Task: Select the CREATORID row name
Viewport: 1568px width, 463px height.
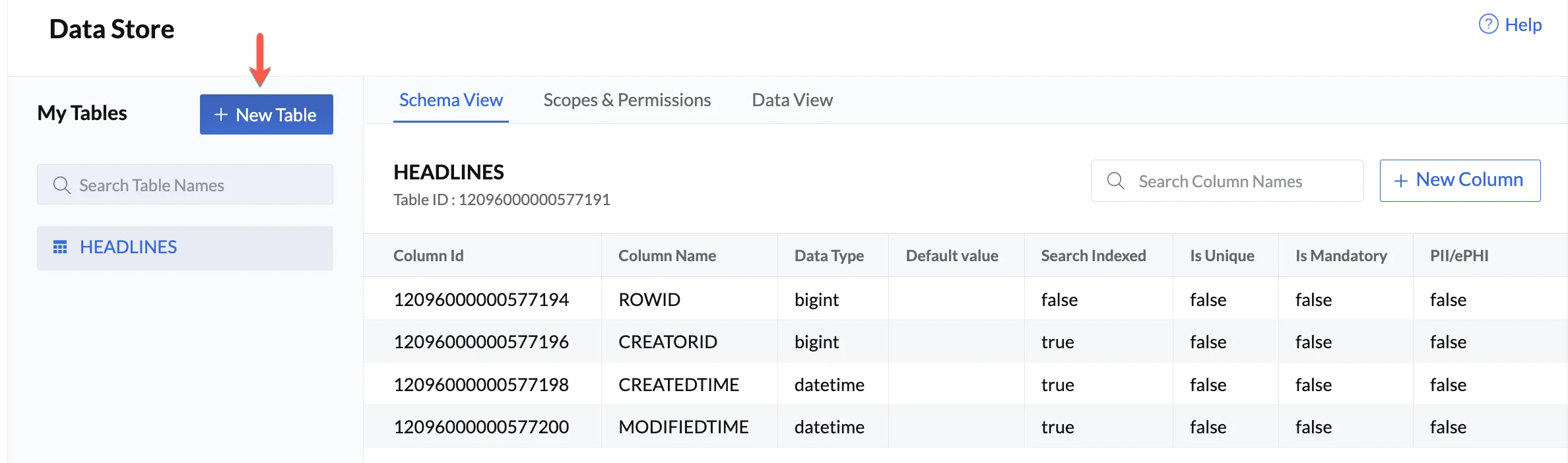Action: pos(667,342)
